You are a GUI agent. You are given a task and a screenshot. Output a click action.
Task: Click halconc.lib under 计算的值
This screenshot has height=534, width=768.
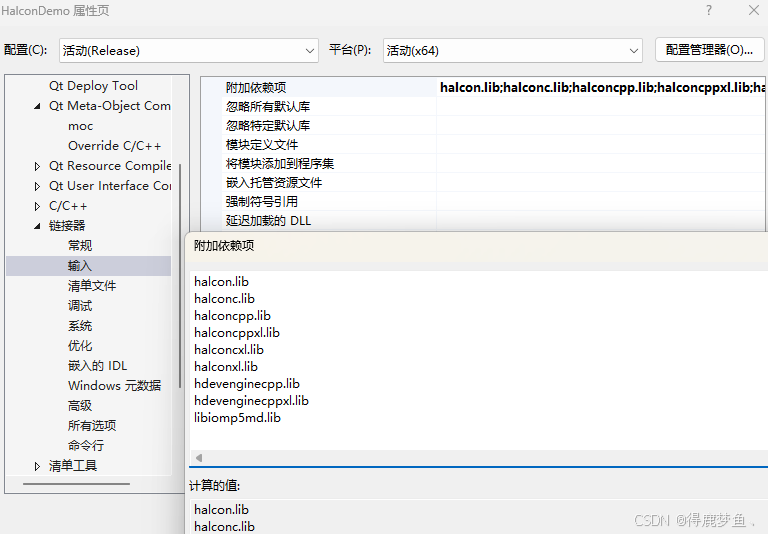(x=224, y=527)
